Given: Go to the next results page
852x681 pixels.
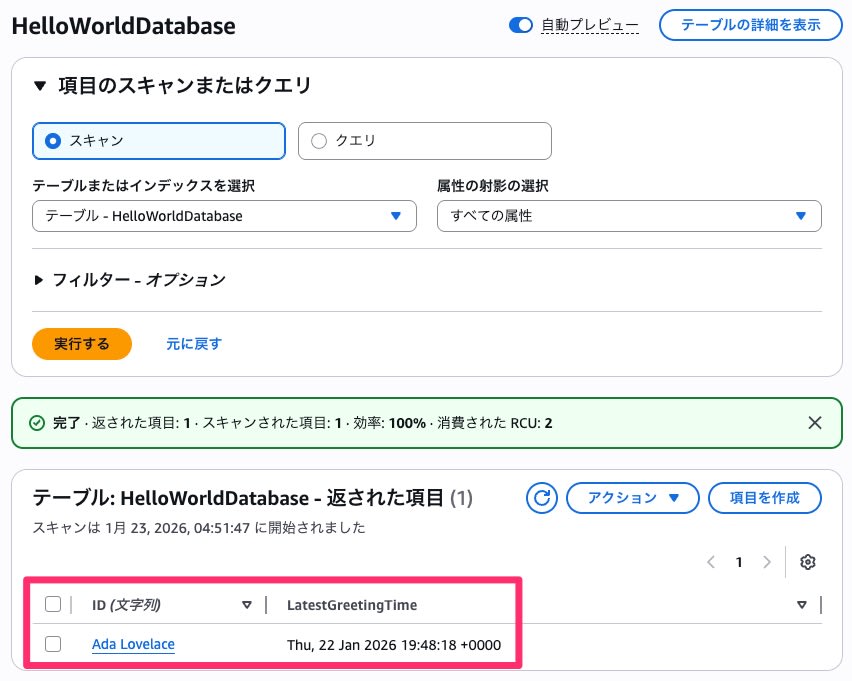Looking at the screenshot, I should coord(765,562).
